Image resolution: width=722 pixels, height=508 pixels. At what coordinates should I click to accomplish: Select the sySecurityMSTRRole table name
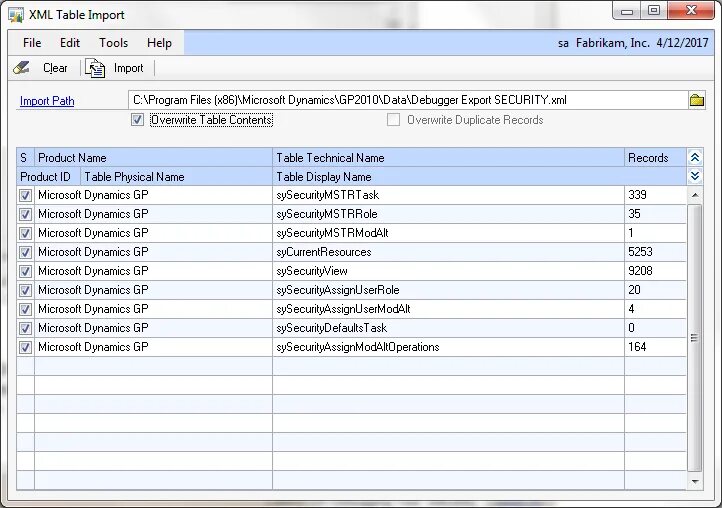(326, 214)
